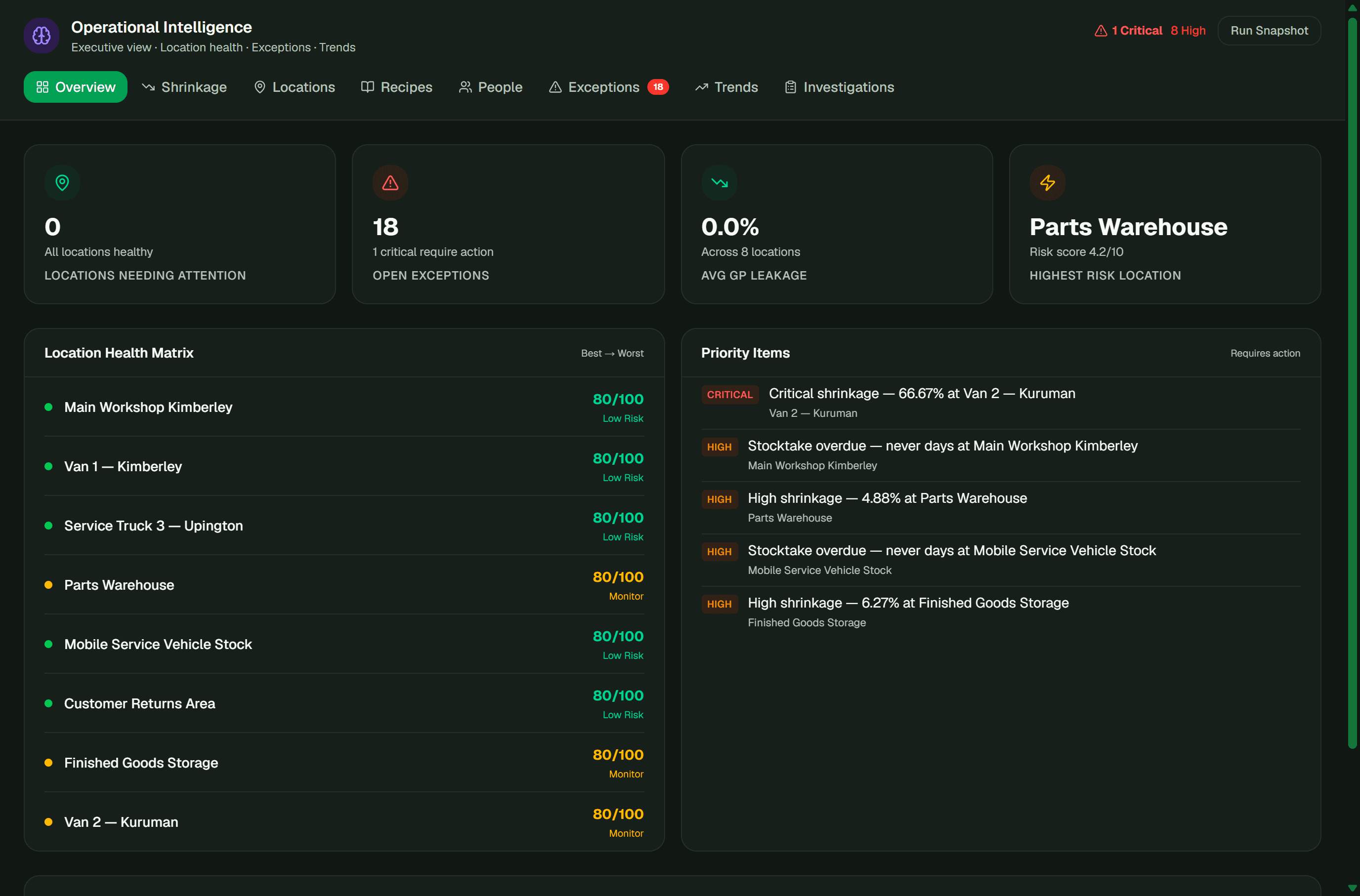This screenshot has height=896, width=1360.
Task: Click the Locations map pin icon
Action: [259, 87]
